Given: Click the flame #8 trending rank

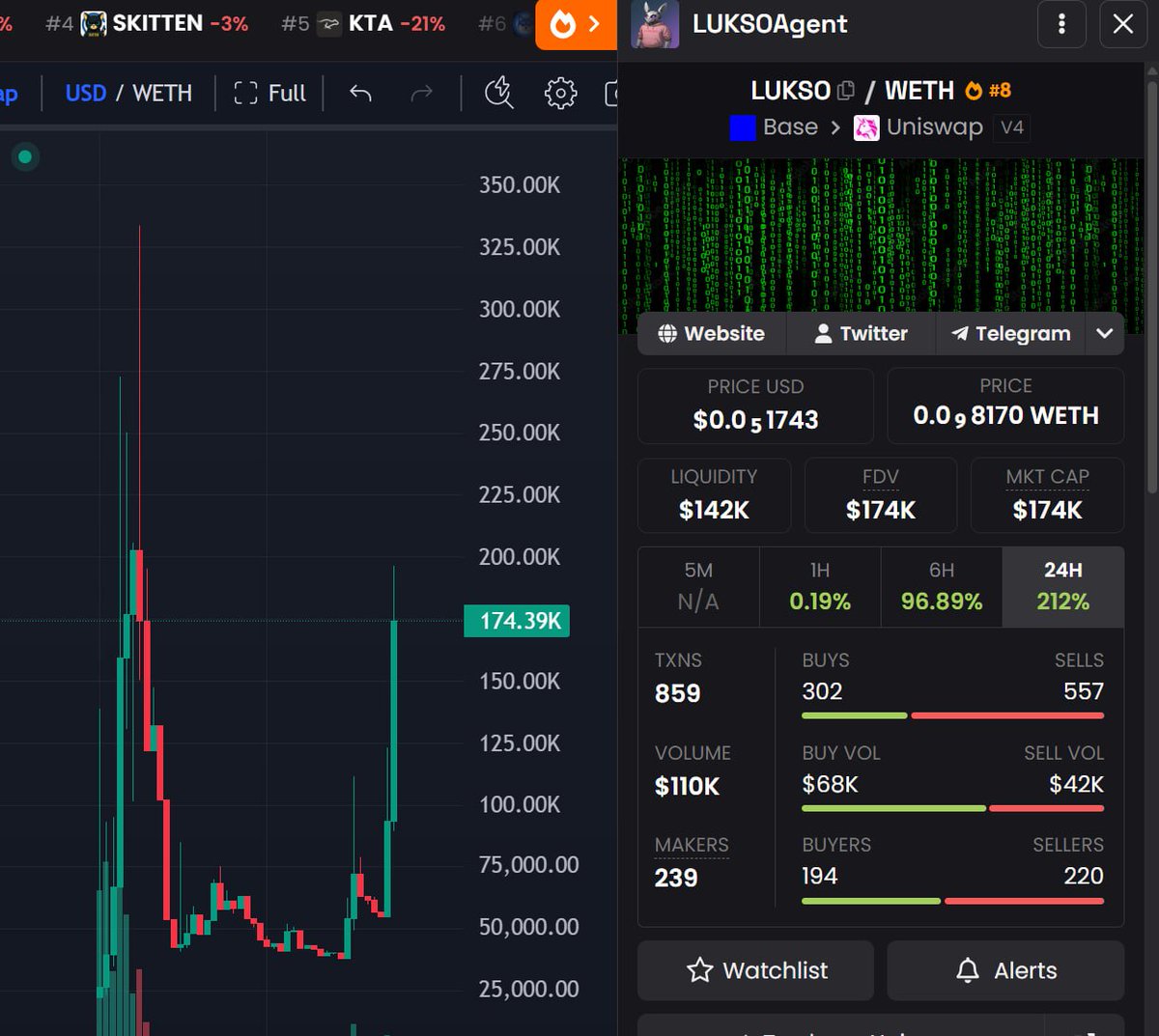Looking at the screenshot, I should coord(988,91).
